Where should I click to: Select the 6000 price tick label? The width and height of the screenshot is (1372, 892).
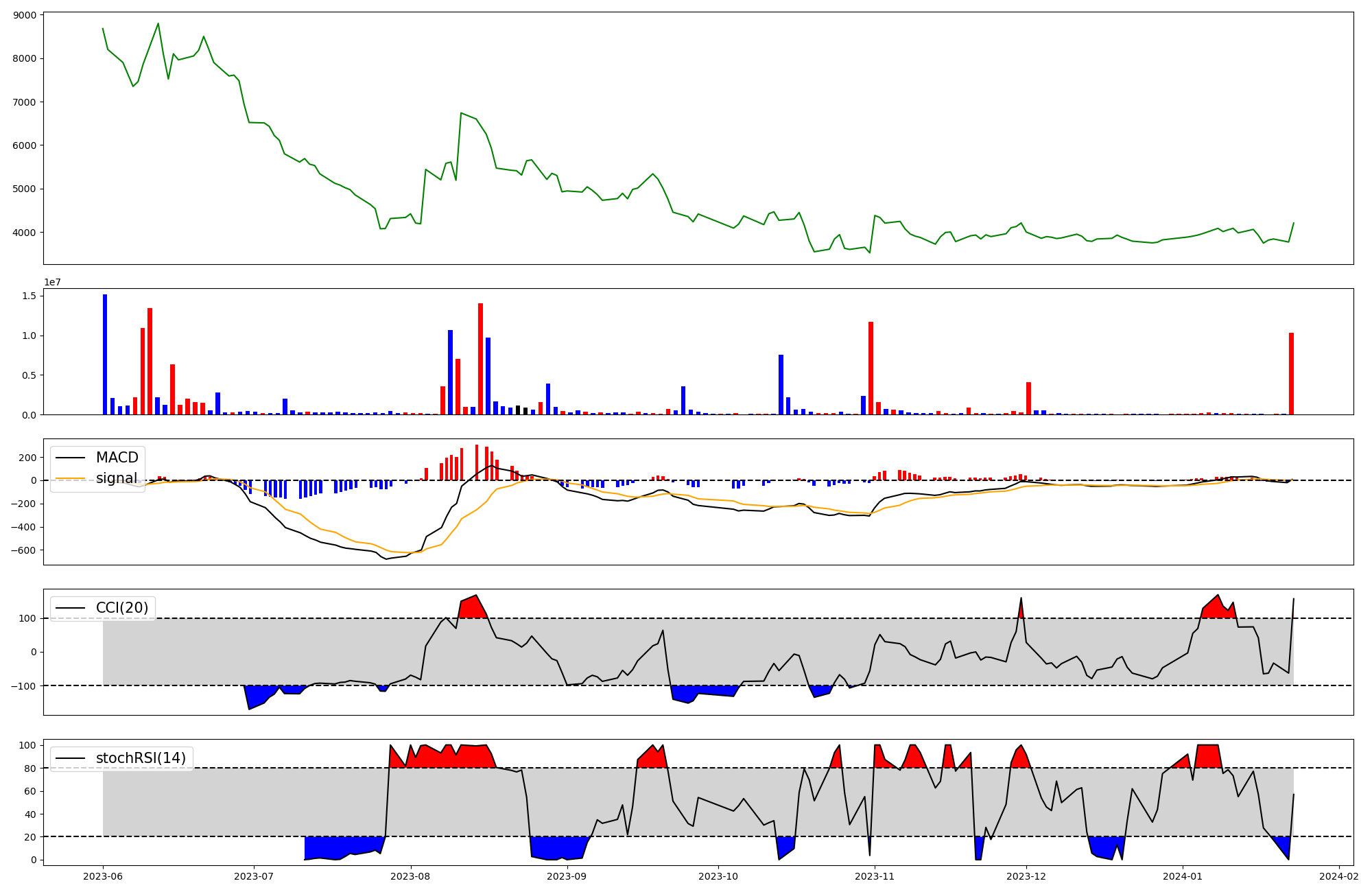pyautogui.click(x=25, y=145)
